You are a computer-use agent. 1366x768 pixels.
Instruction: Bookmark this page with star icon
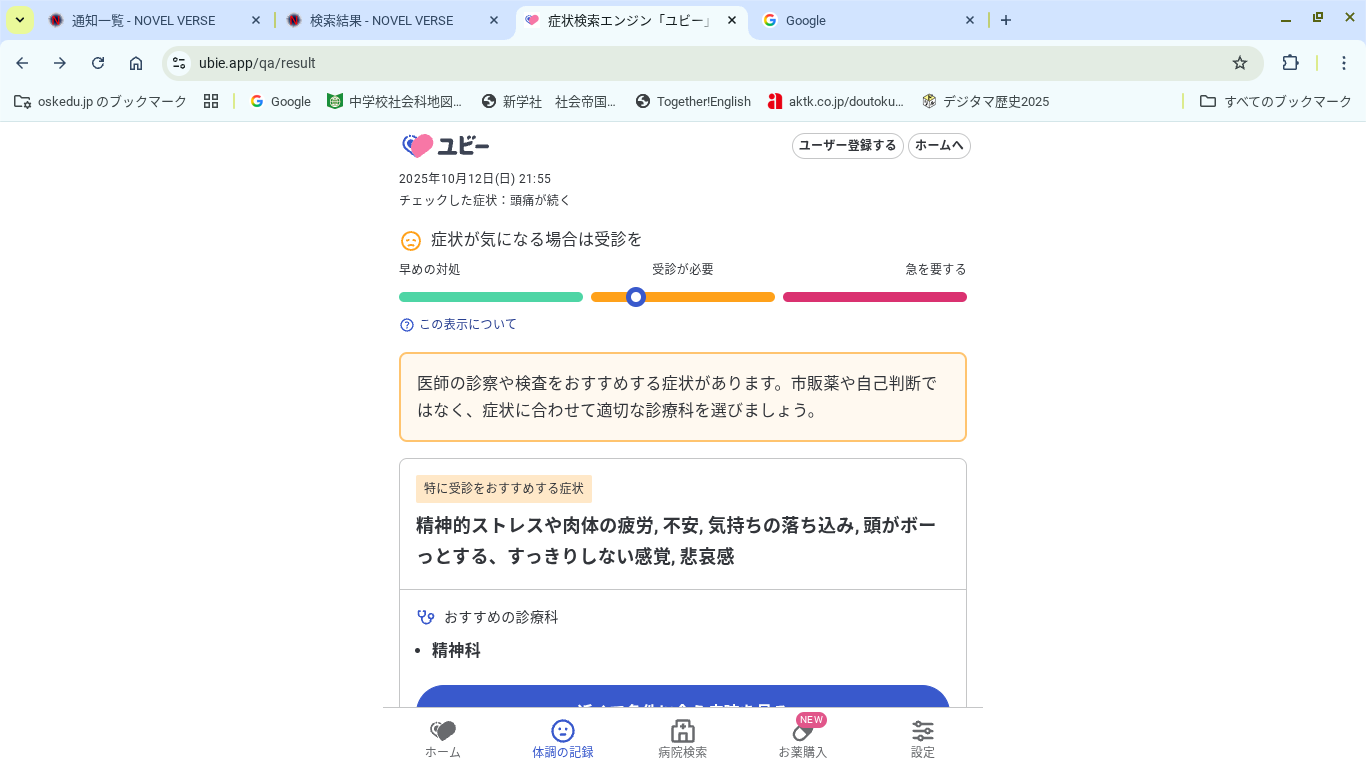click(1240, 63)
